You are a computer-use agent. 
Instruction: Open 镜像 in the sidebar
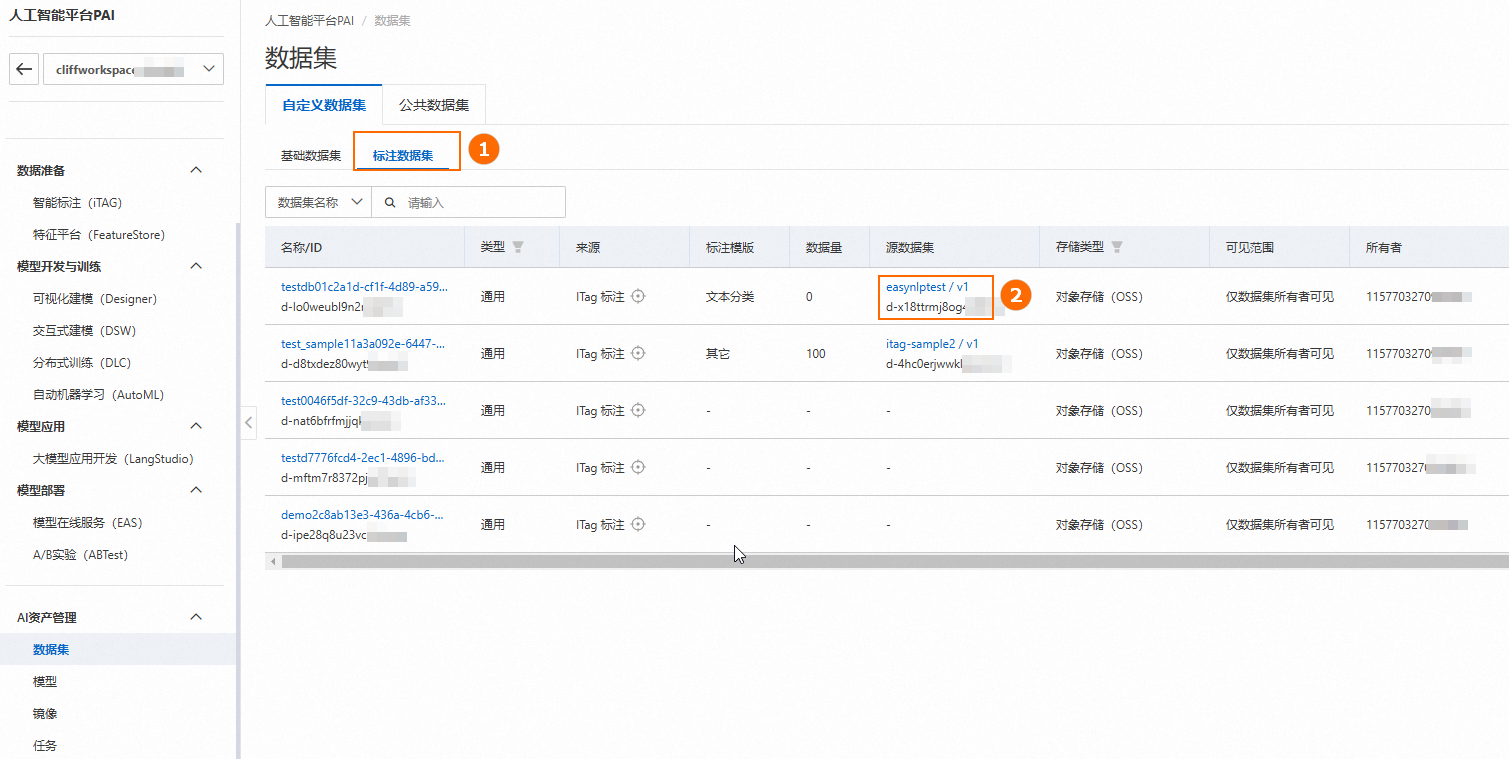tap(45, 713)
